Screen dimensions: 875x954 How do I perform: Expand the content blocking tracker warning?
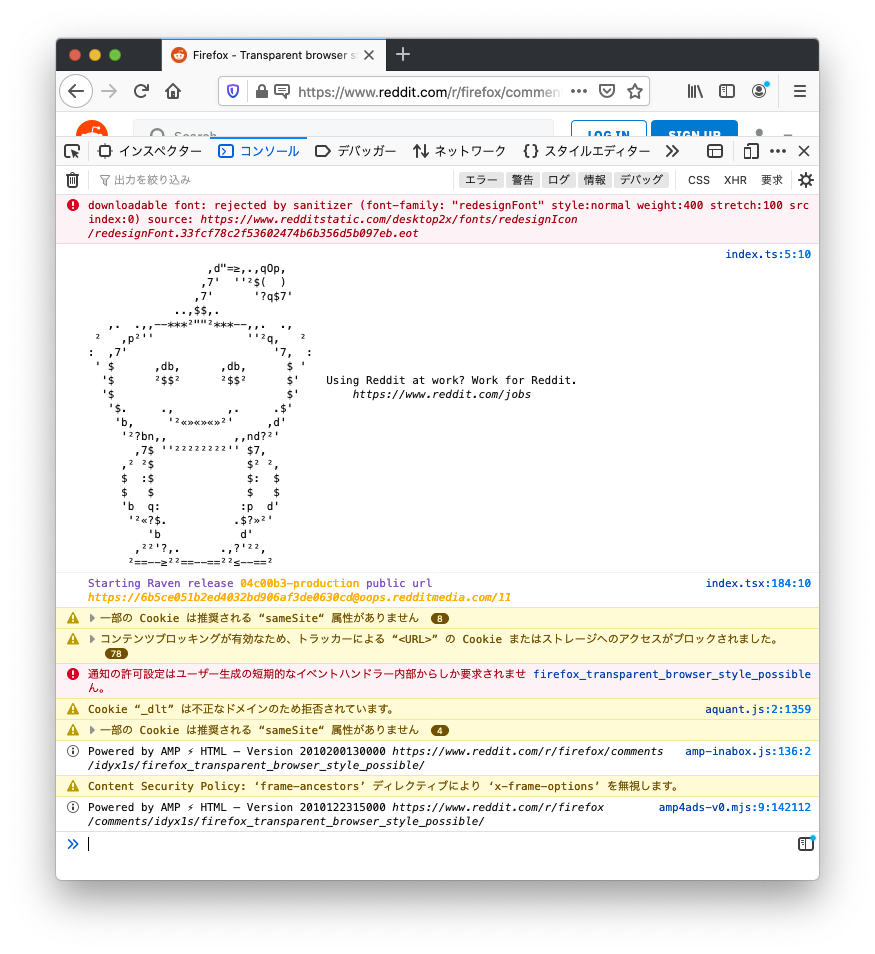[92, 638]
